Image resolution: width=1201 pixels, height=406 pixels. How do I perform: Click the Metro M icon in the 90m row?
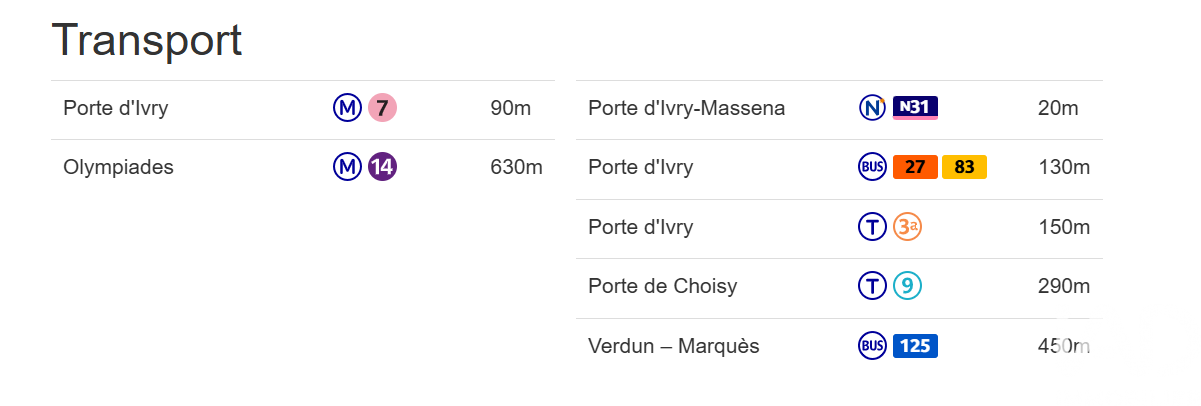pyautogui.click(x=347, y=108)
